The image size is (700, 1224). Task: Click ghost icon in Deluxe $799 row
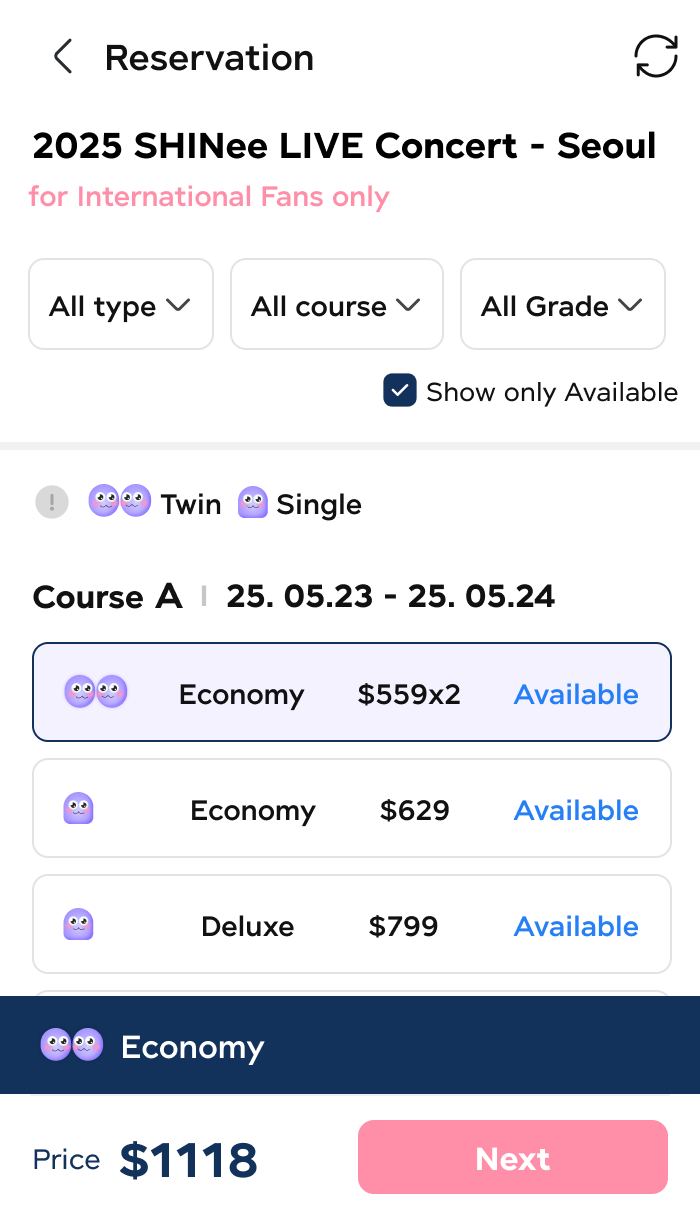click(x=78, y=924)
